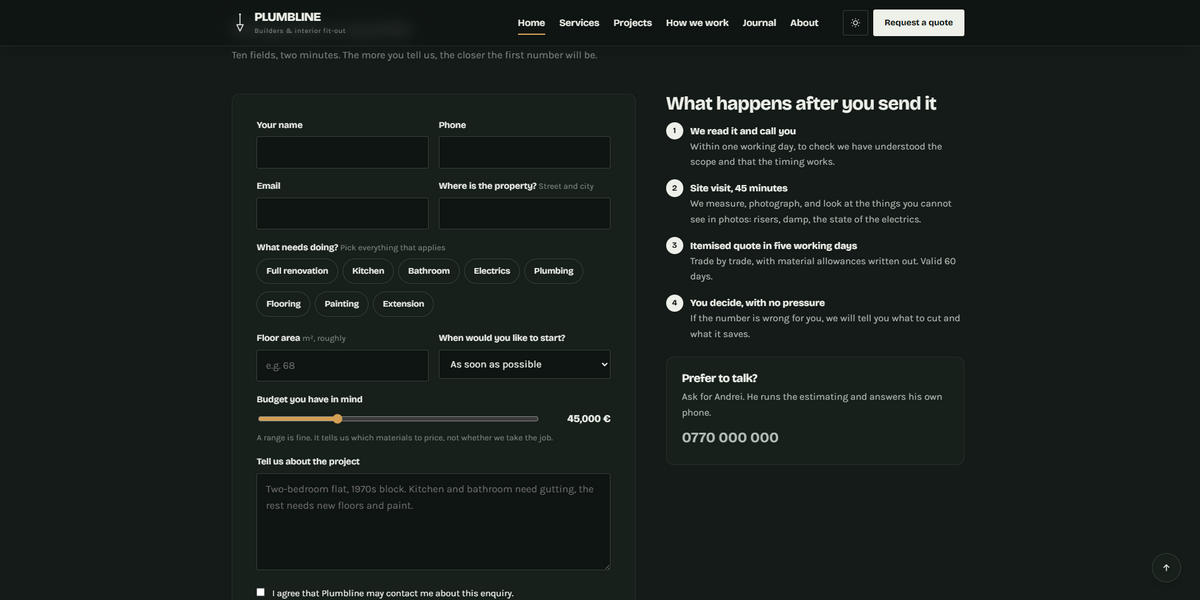Click 'We read it and call you' step
1200x600 pixels.
pyautogui.click(x=743, y=131)
